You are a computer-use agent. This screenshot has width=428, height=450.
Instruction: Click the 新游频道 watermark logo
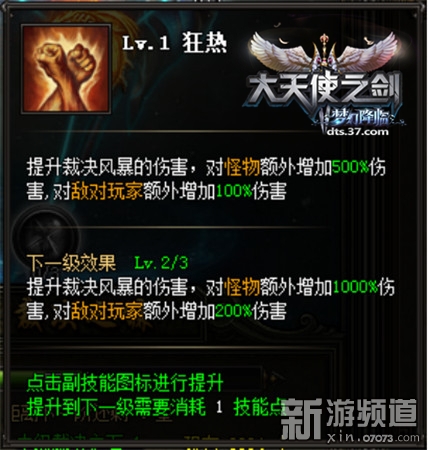[x=349, y=415]
